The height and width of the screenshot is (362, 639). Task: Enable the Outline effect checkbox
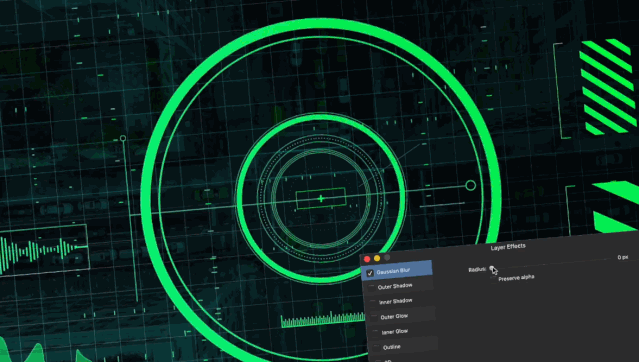point(377,348)
